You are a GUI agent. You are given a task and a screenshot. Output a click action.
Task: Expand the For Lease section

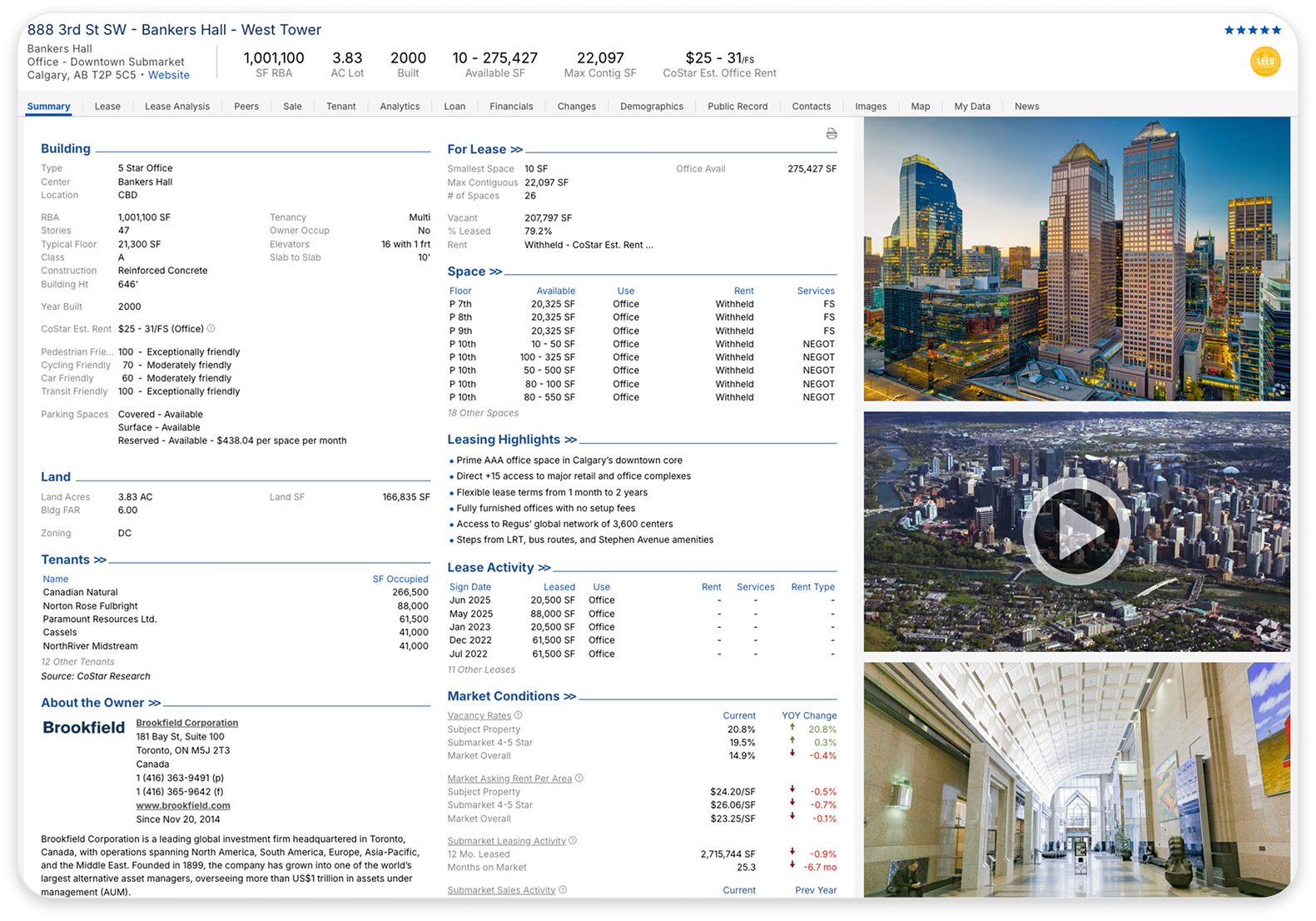pyautogui.click(x=485, y=149)
